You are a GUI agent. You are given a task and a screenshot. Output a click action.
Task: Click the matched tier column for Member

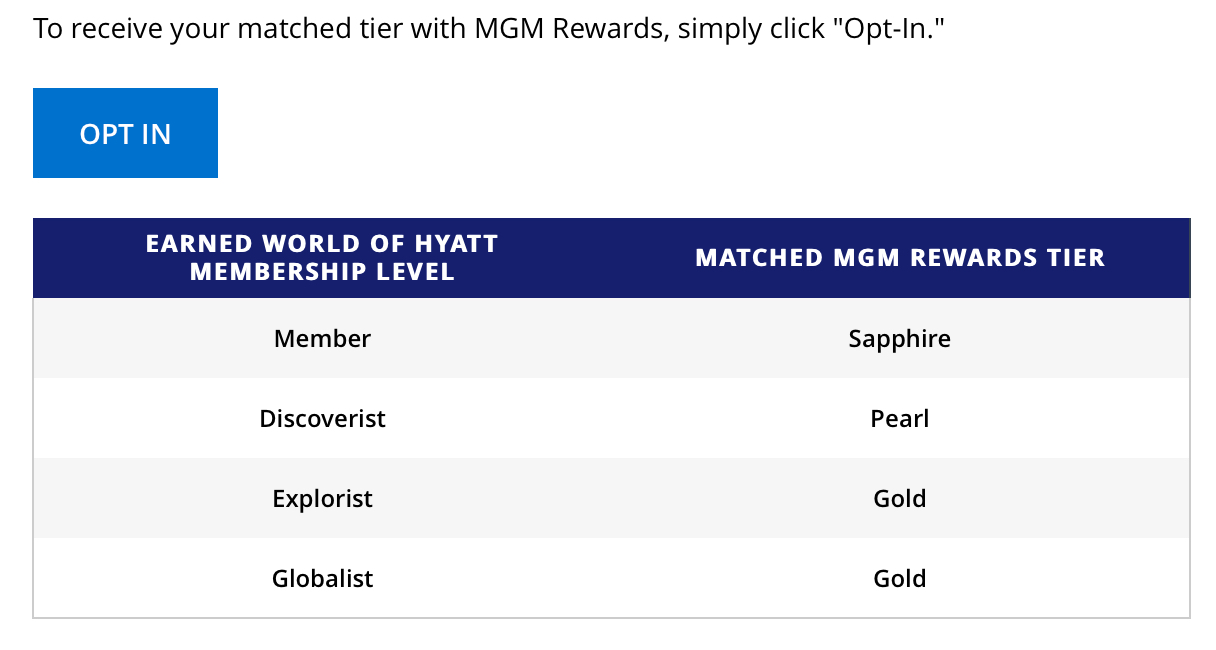pyautogui.click(x=899, y=338)
